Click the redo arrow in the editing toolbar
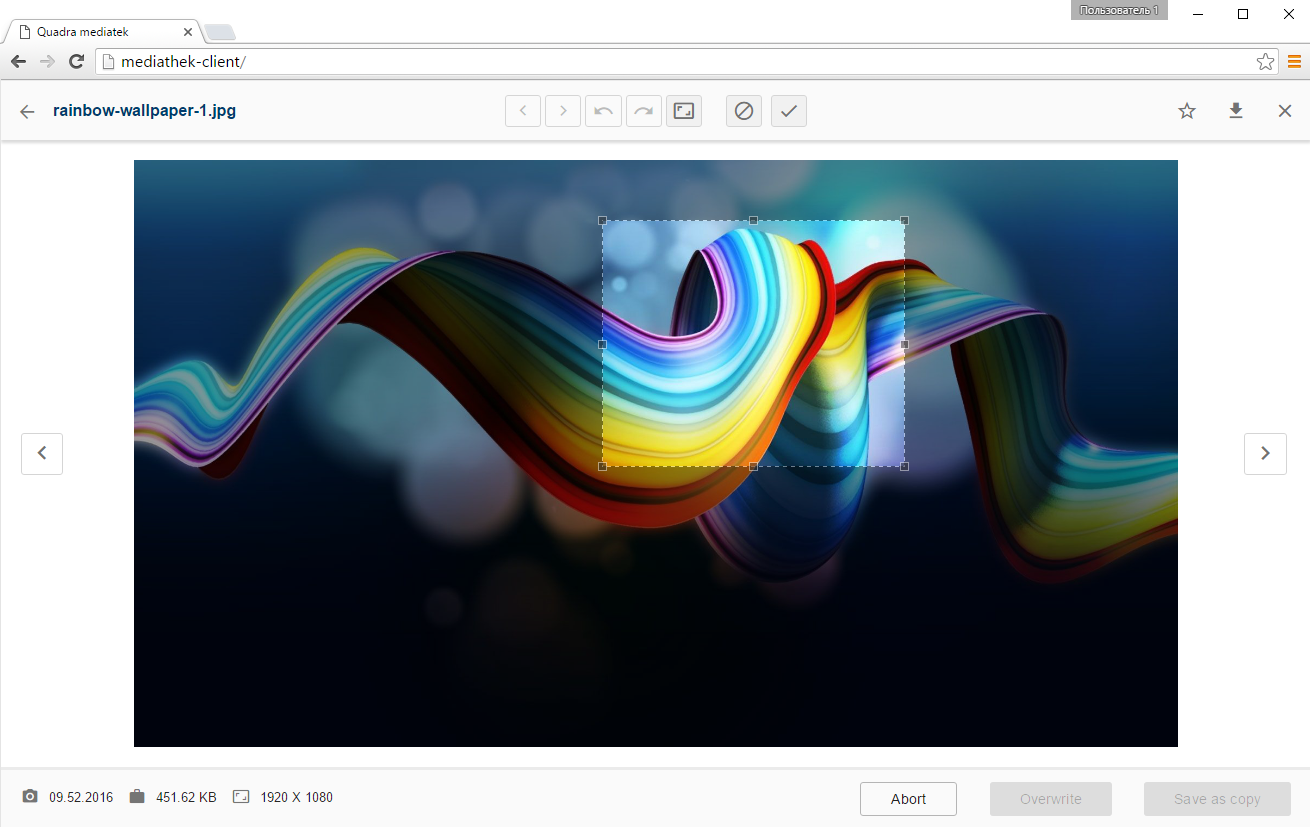The height and width of the screenshot is (827, 1310). (644, 111)
